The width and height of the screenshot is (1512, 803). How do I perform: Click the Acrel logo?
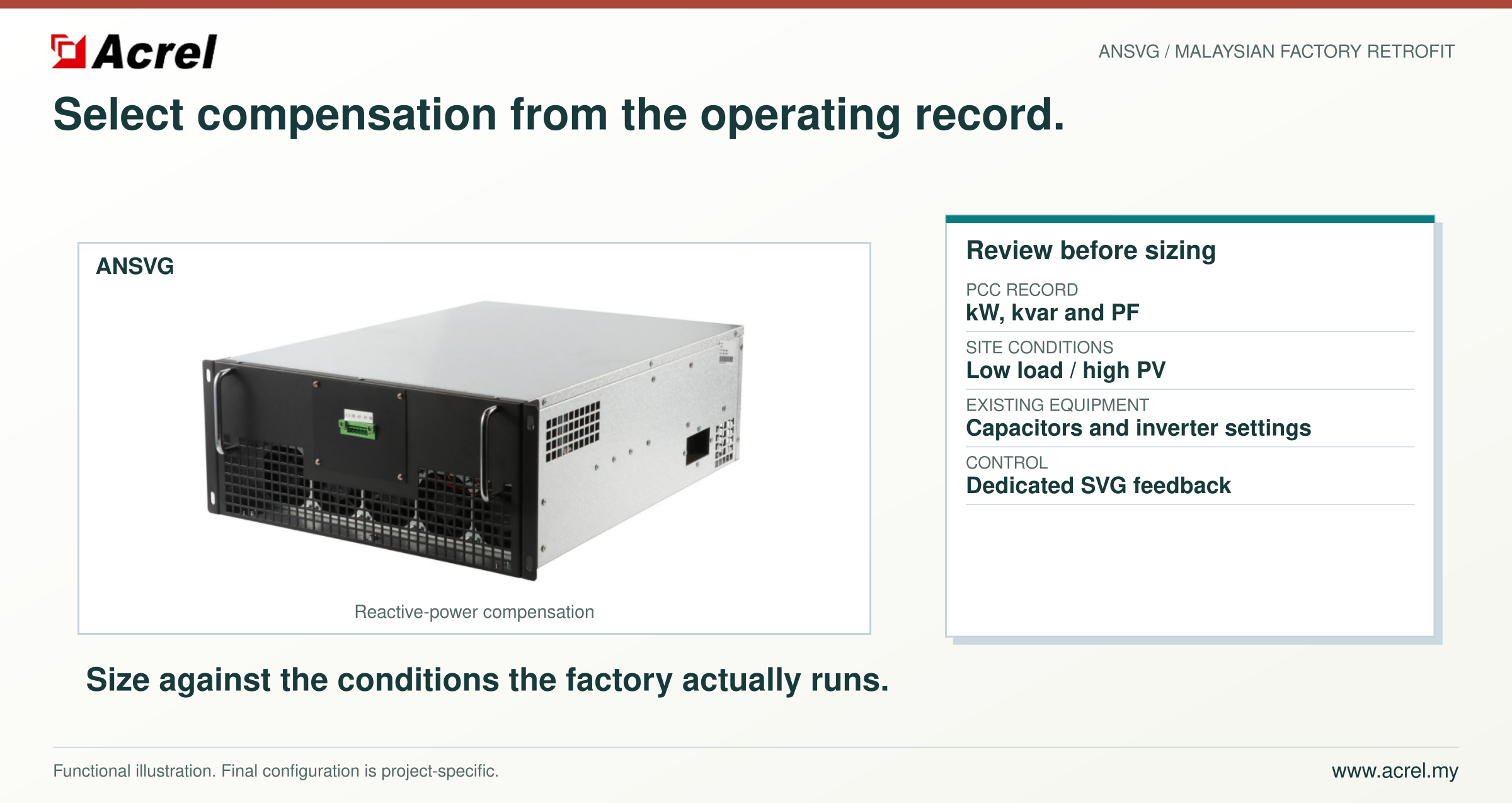(x=134, y=52)
